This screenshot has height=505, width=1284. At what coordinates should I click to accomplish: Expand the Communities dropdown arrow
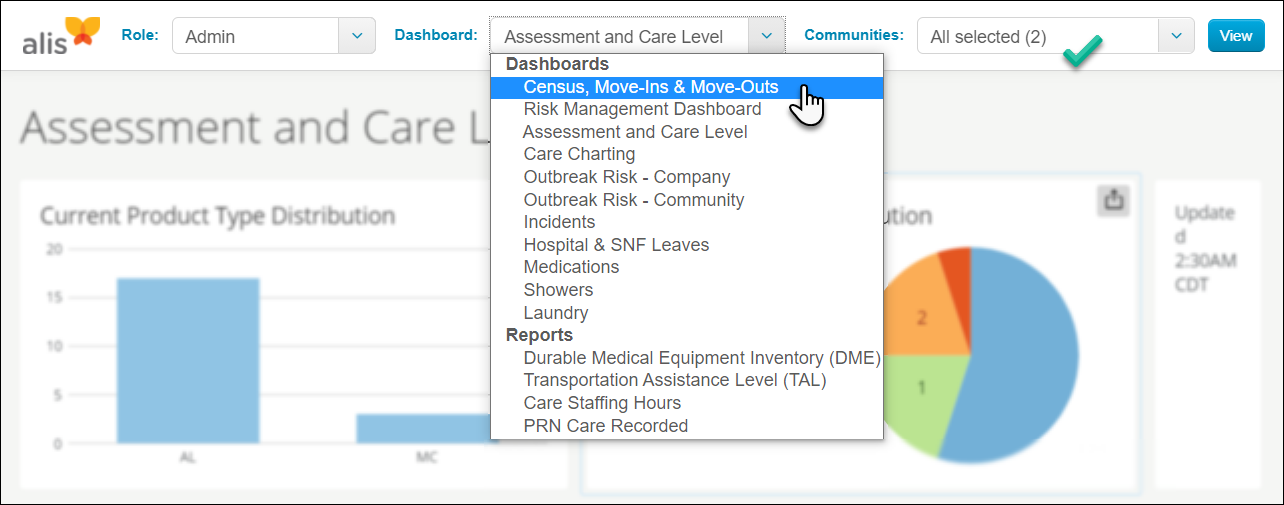point(1176,36)
